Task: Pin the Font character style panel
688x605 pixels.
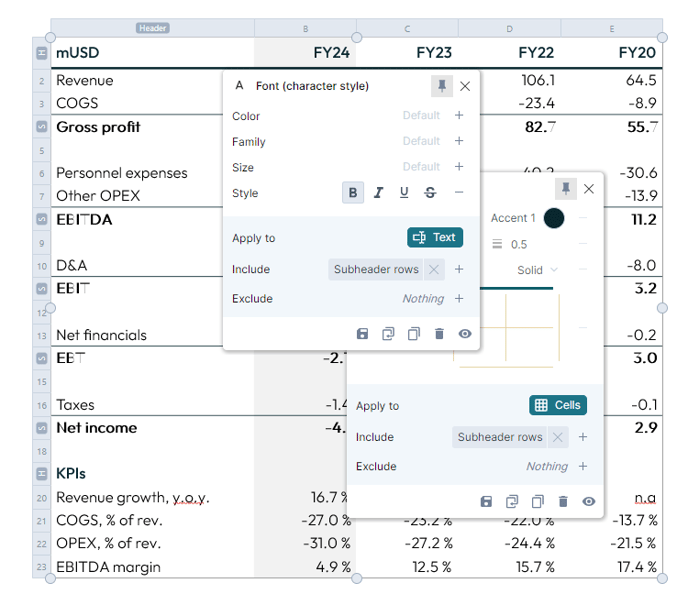Action: point(441,86)
